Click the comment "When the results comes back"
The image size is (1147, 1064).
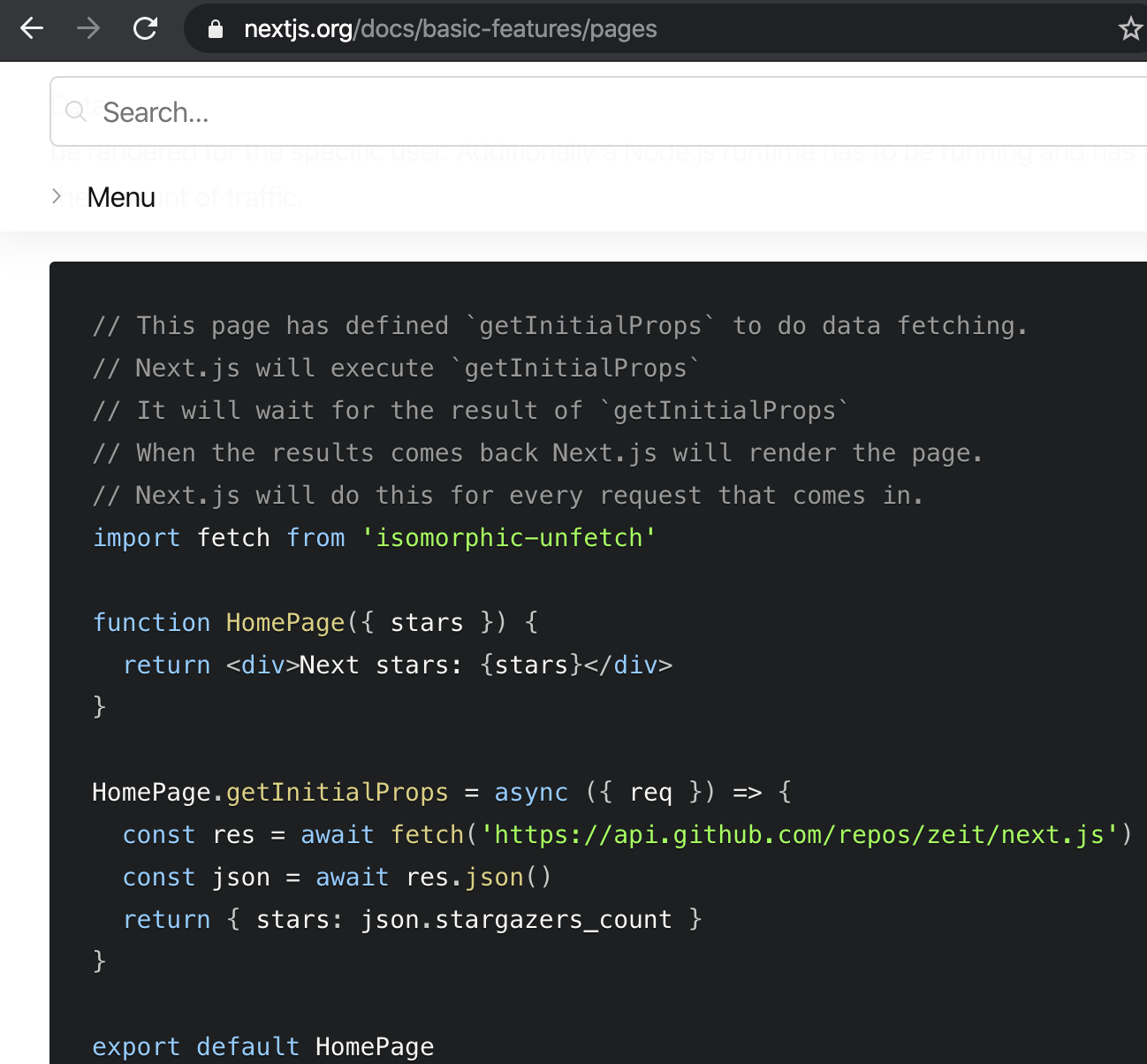click(x=537, y=452)
